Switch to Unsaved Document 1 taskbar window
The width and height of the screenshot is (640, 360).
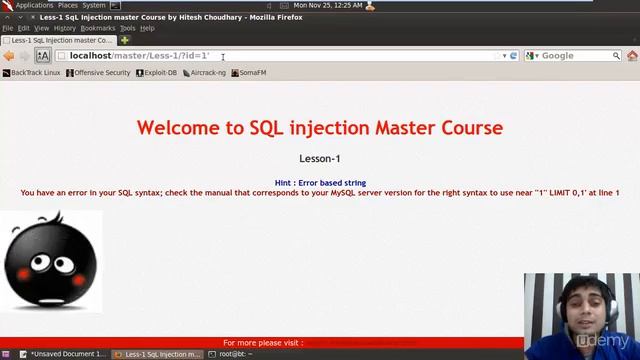click(63, 354)
